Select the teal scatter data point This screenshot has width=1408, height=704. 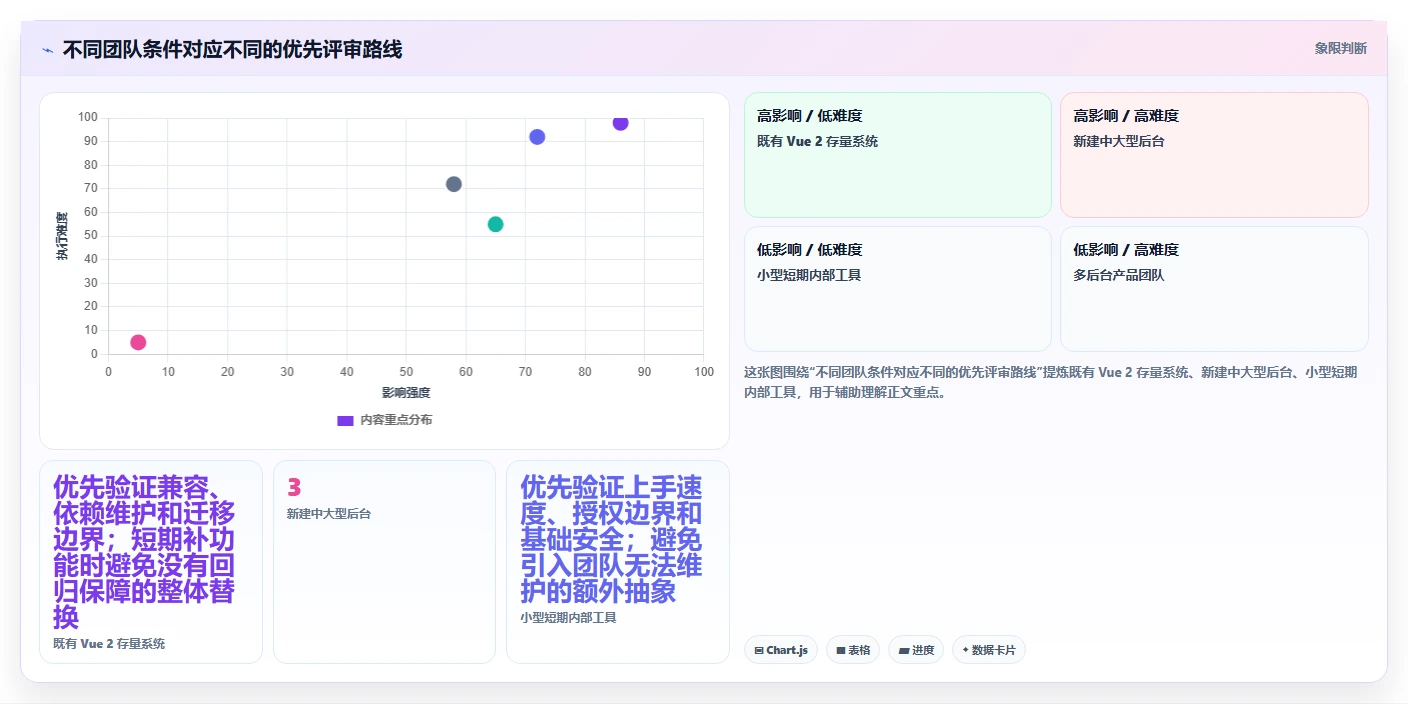[x=495, y=224]
